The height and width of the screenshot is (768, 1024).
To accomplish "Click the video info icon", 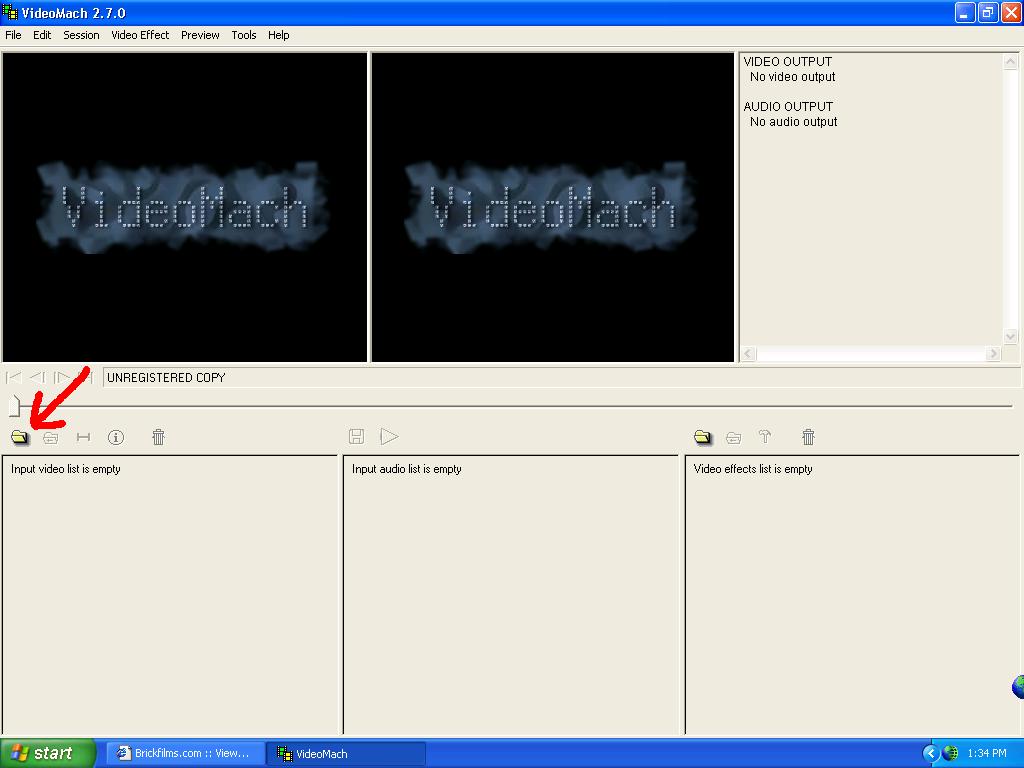I will (x=116, y=437).
